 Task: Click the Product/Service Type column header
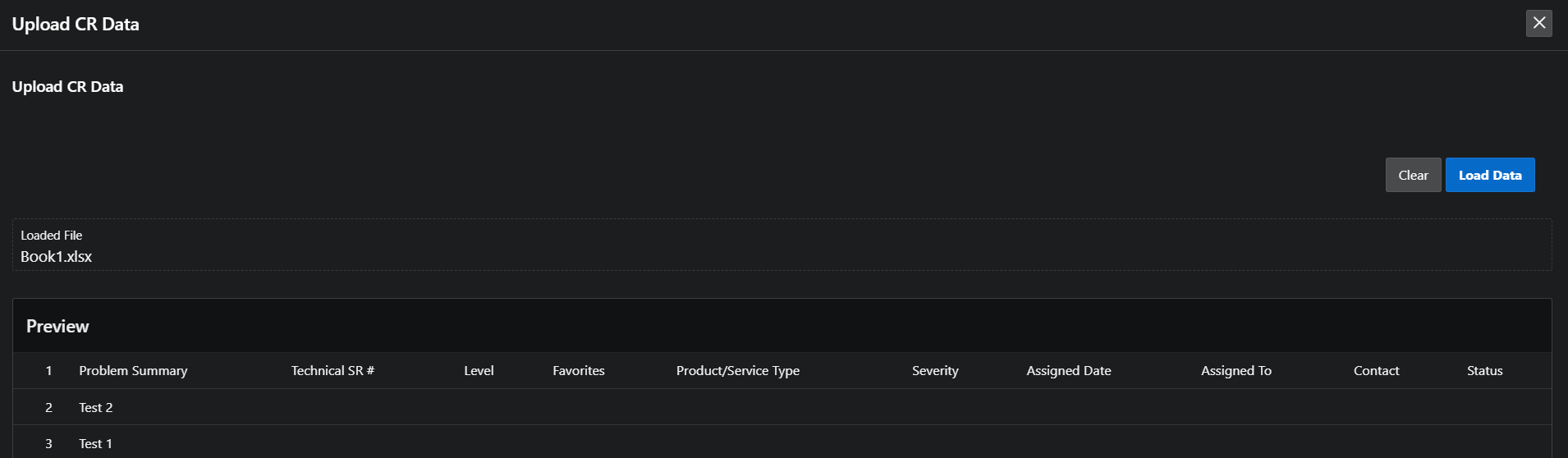738,371
